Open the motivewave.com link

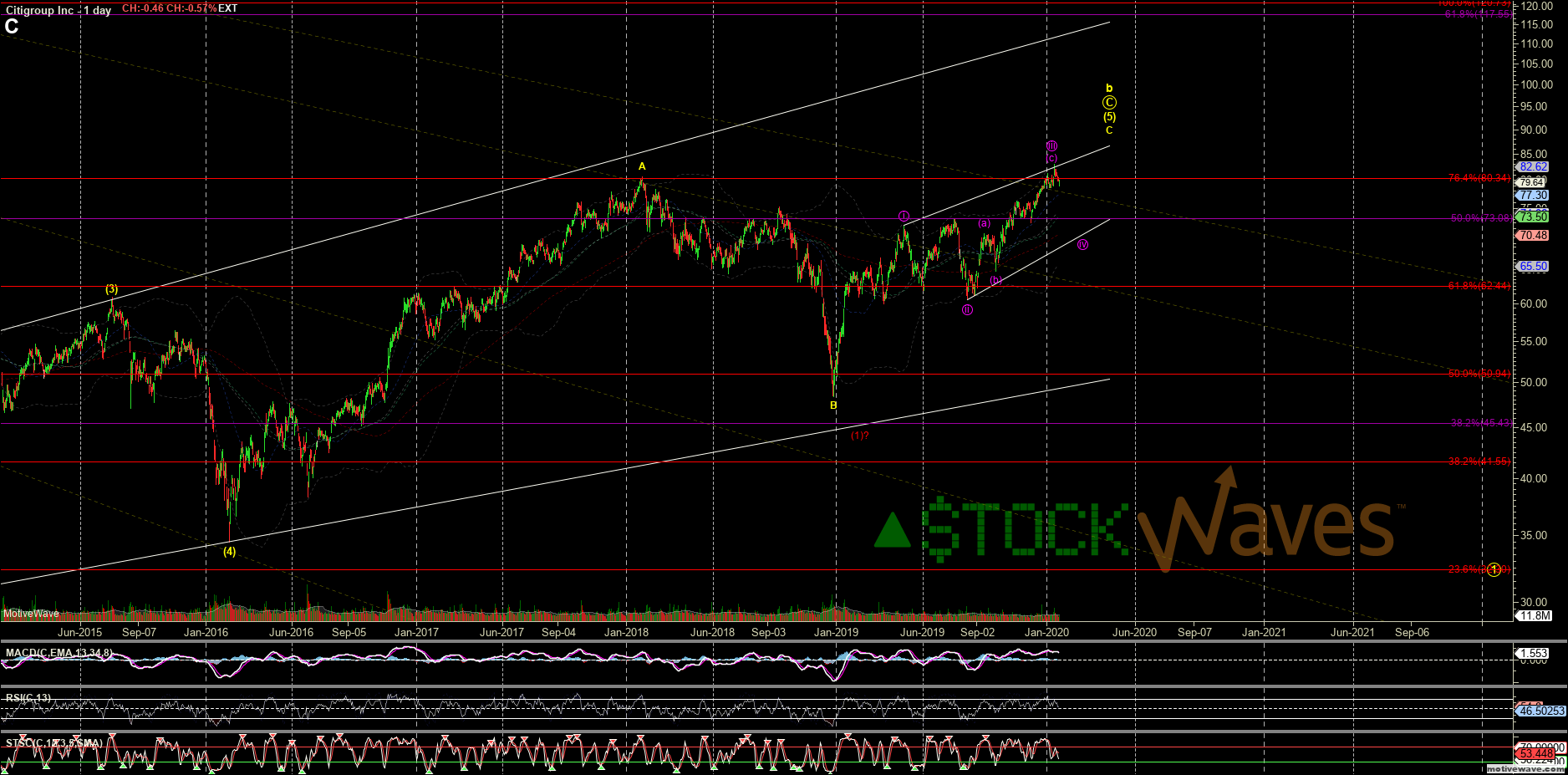(x=1525, y=769)
